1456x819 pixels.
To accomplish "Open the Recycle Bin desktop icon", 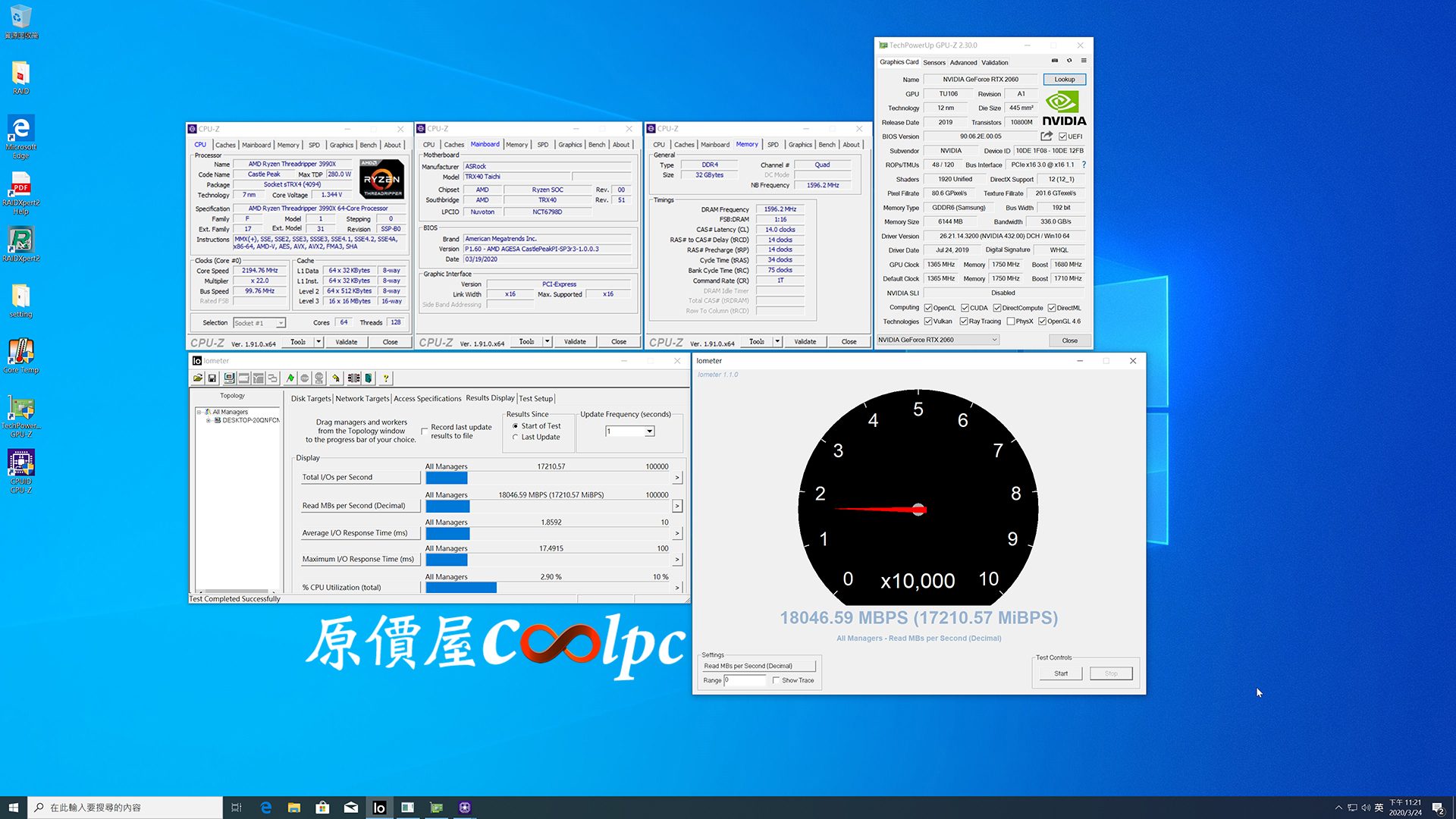I will click(20, 22).
